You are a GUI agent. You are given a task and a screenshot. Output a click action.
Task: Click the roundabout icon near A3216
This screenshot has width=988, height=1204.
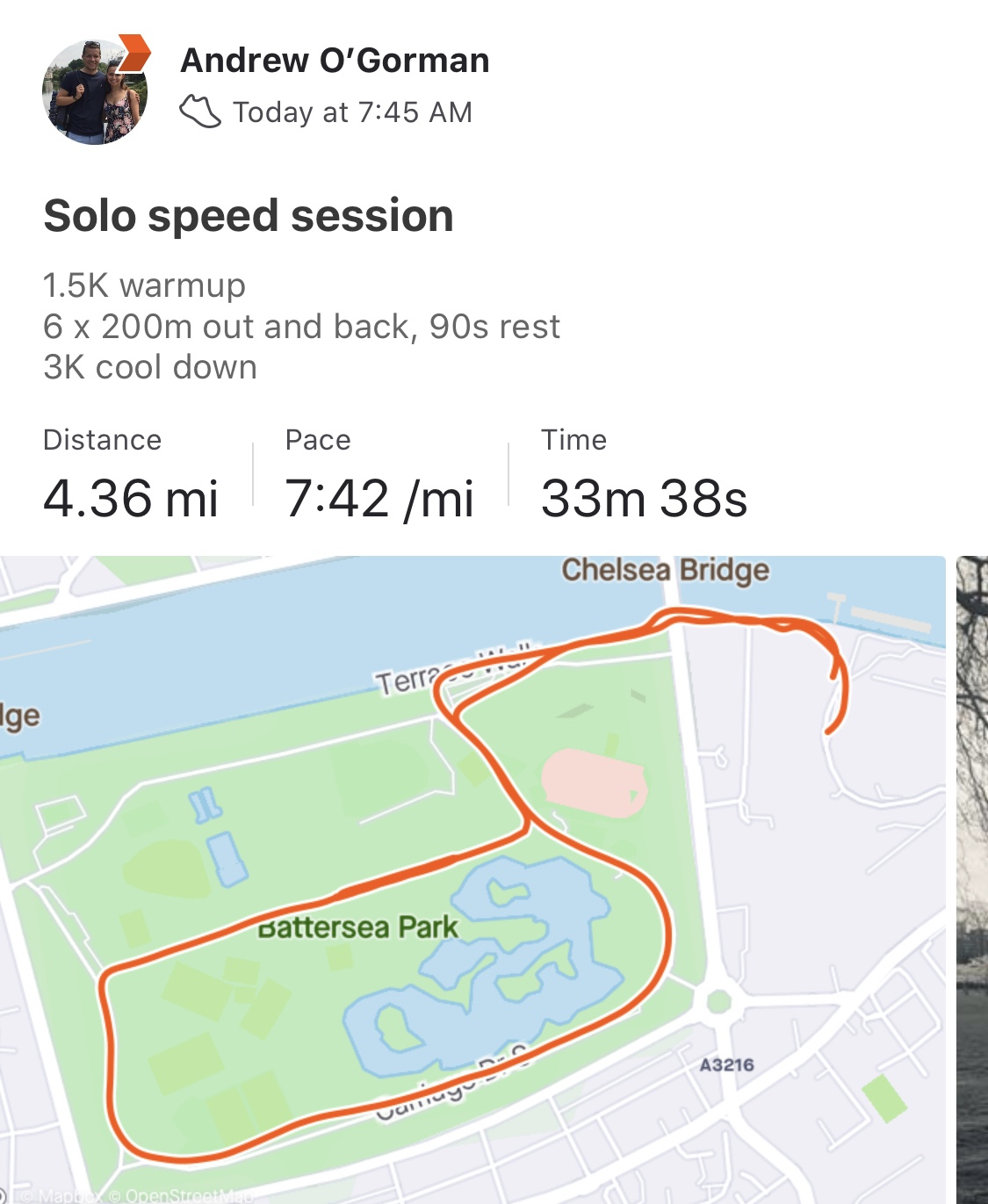tap(719, 1000)
